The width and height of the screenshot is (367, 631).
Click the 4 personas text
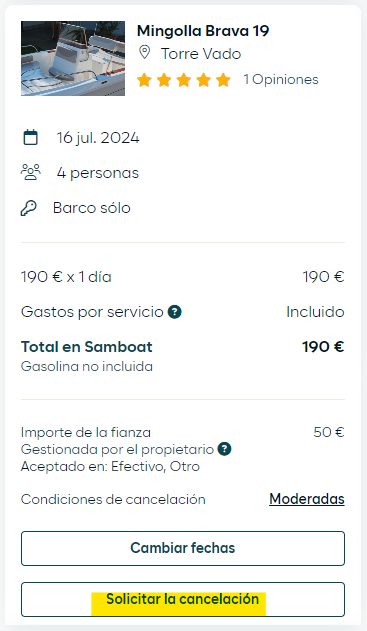coord(98,173)
